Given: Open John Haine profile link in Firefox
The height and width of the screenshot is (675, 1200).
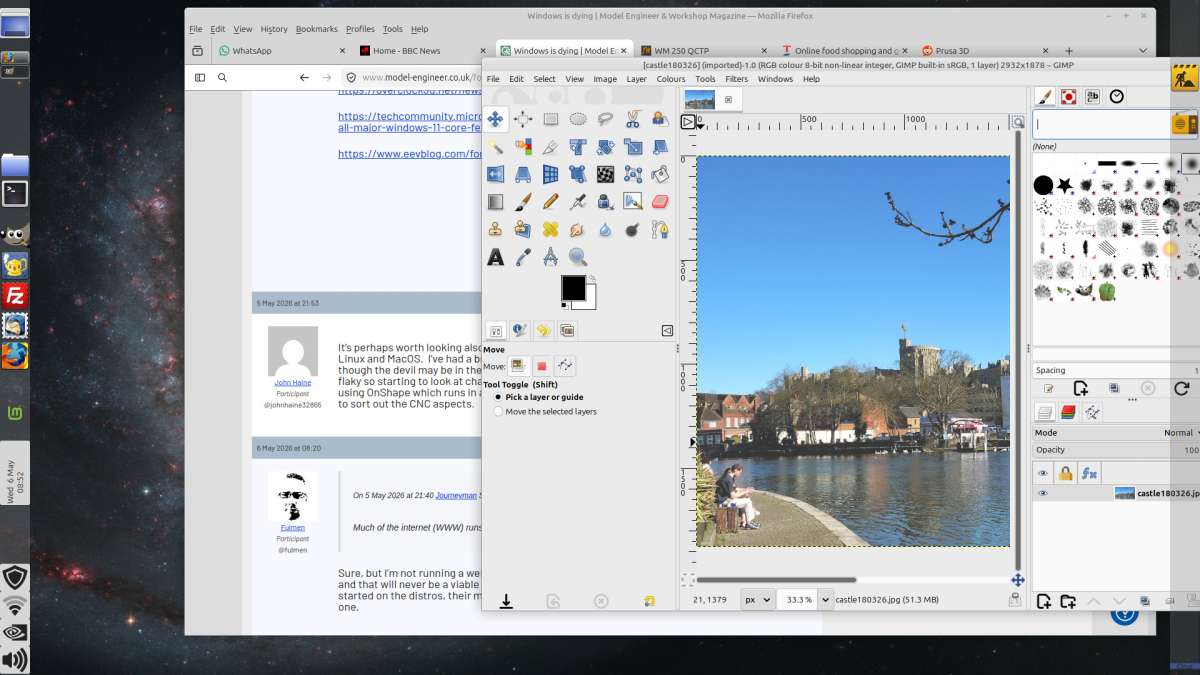Looking at the screenshot, I should (x=293, y=383).
